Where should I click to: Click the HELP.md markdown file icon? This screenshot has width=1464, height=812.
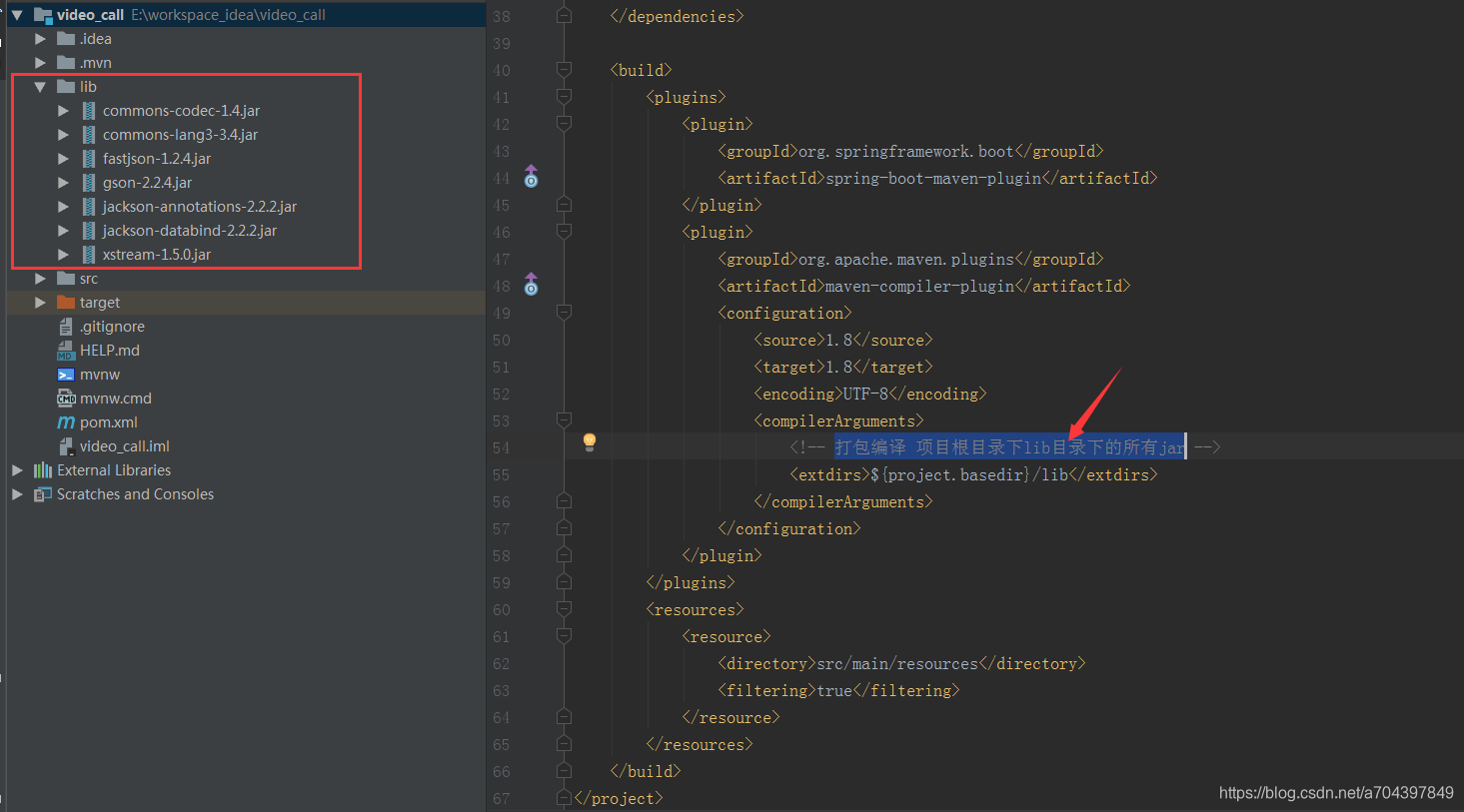point(66,351)
